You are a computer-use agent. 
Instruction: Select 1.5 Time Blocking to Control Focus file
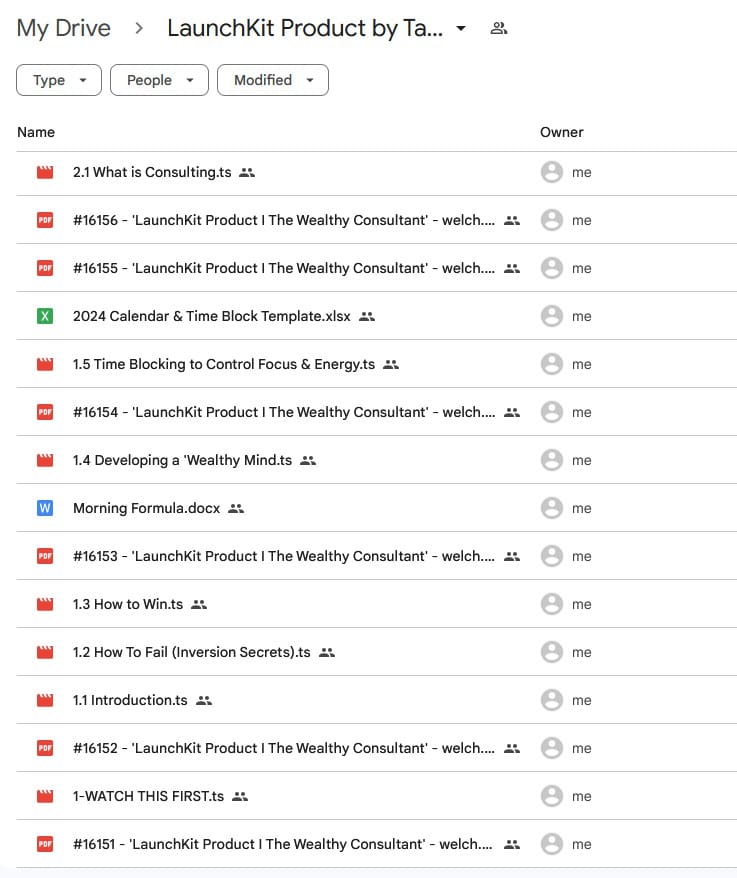(223, 364)
